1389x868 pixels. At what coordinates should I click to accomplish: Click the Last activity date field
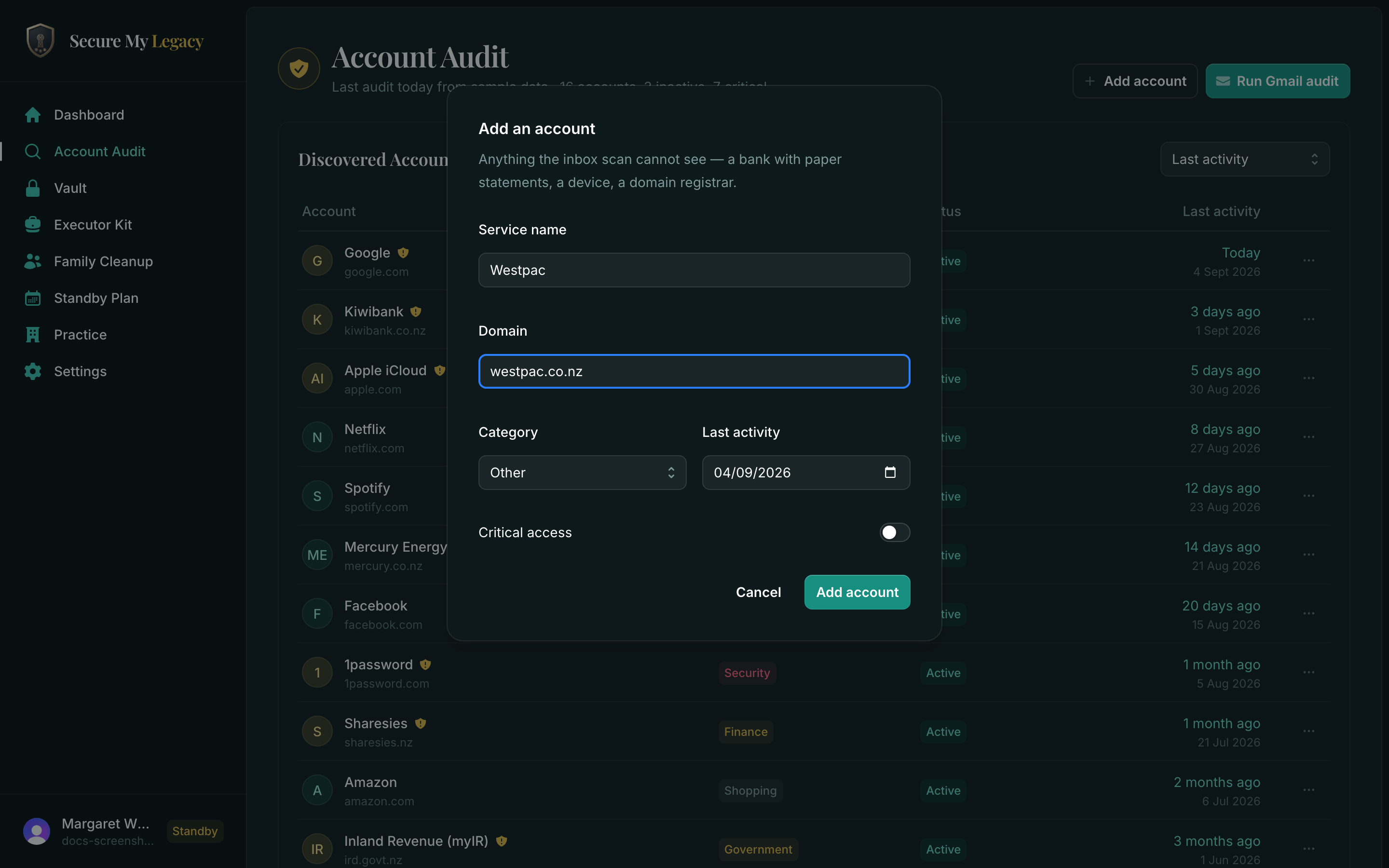(806, 473)
